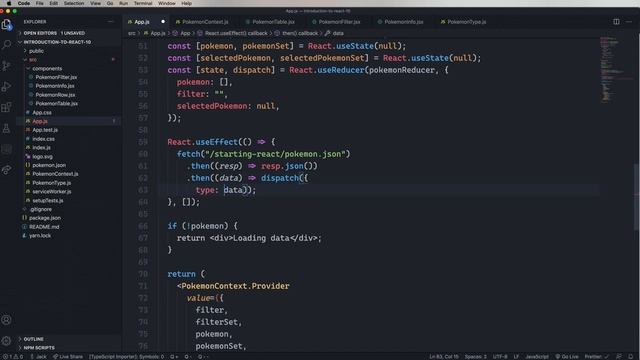Image resolution: width=640 pixels, height=360 pixels.
Task: Open App.test.js in the file tree
Action: (45, 130)
